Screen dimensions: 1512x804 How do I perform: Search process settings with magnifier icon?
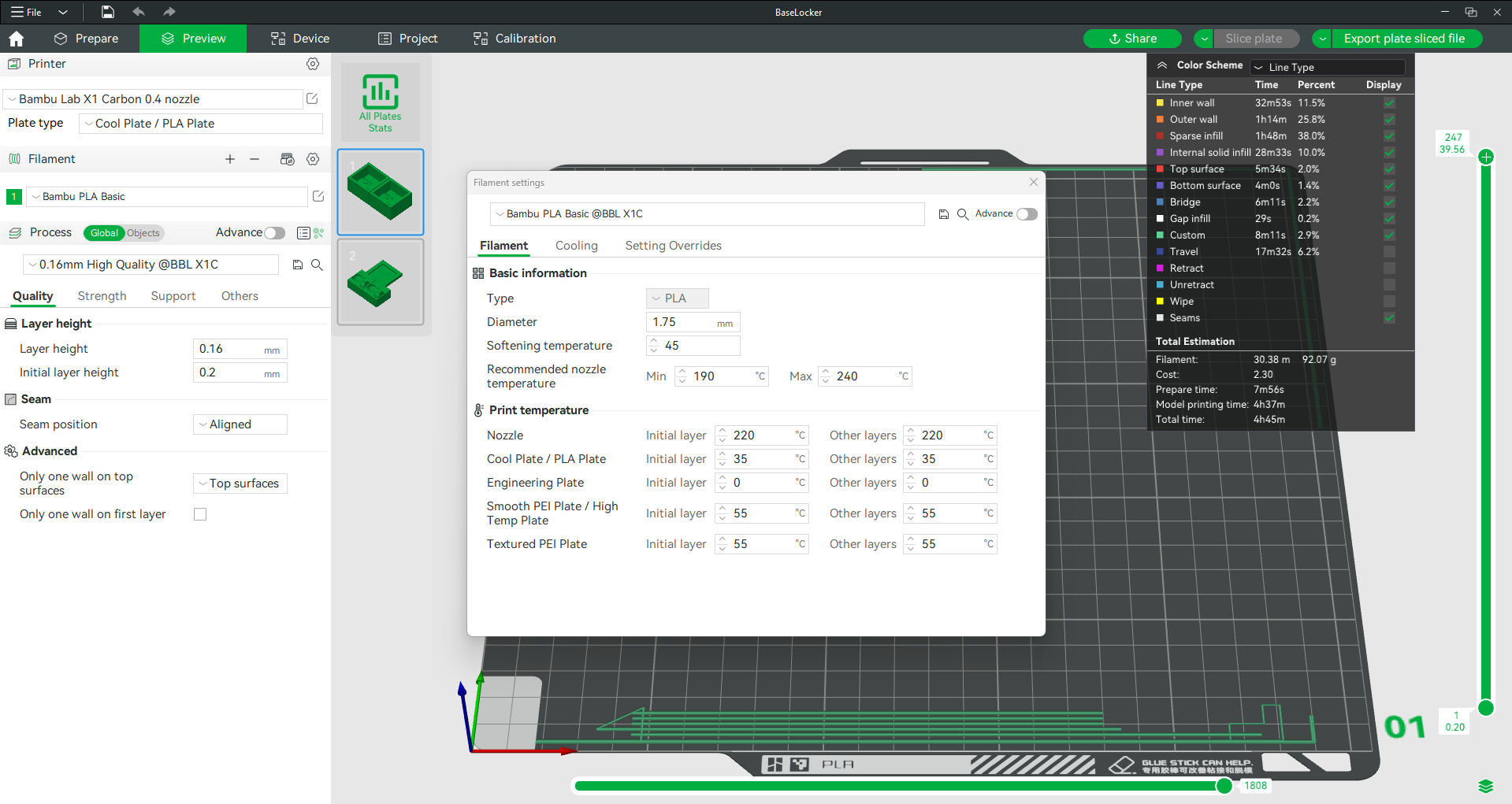tap(317, 265)
